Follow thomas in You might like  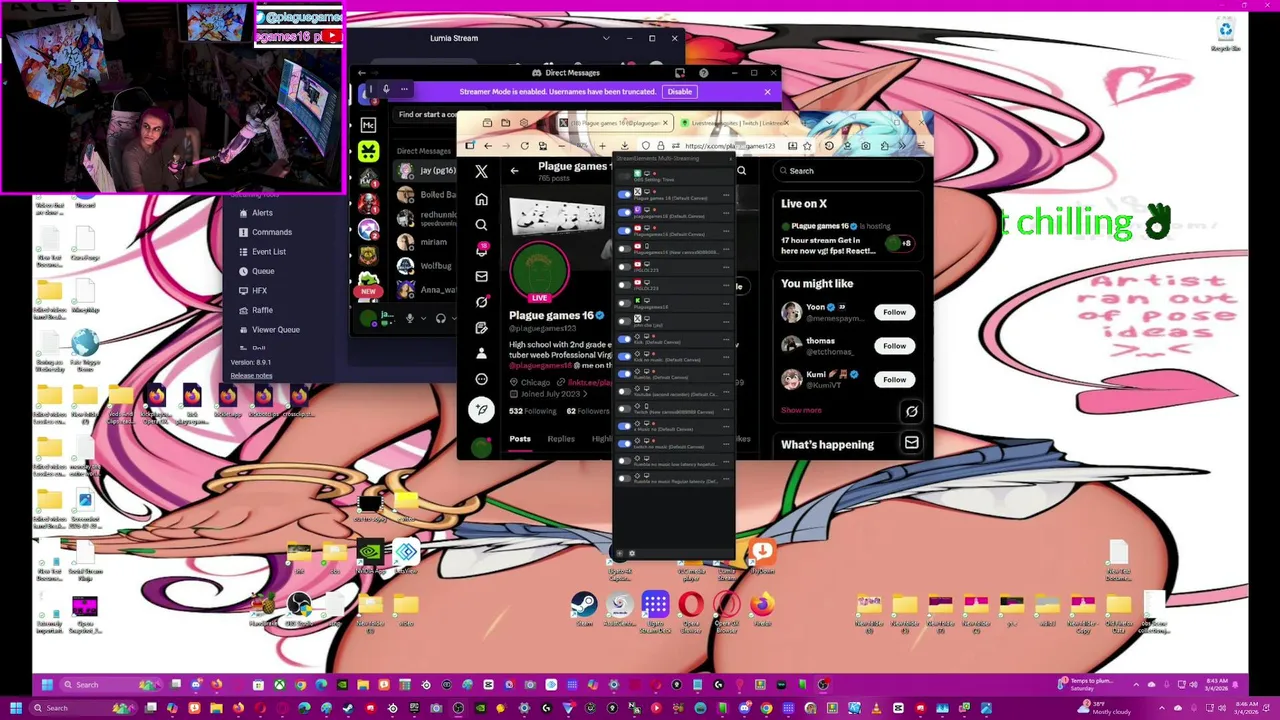point(894,346)
